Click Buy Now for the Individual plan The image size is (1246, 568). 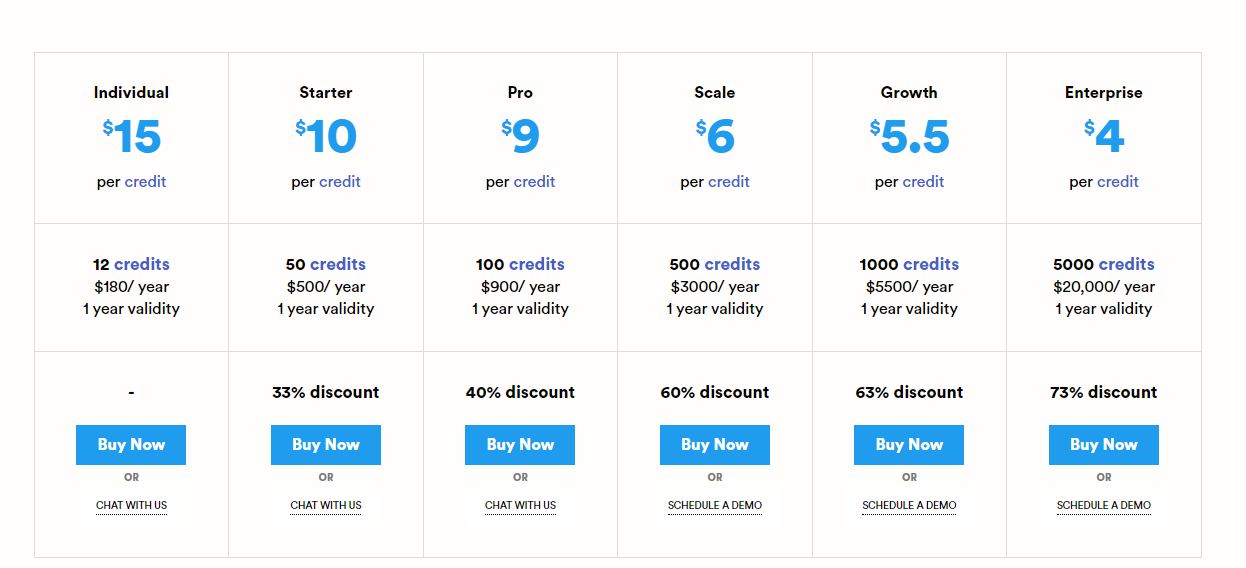tap(131, 445)
